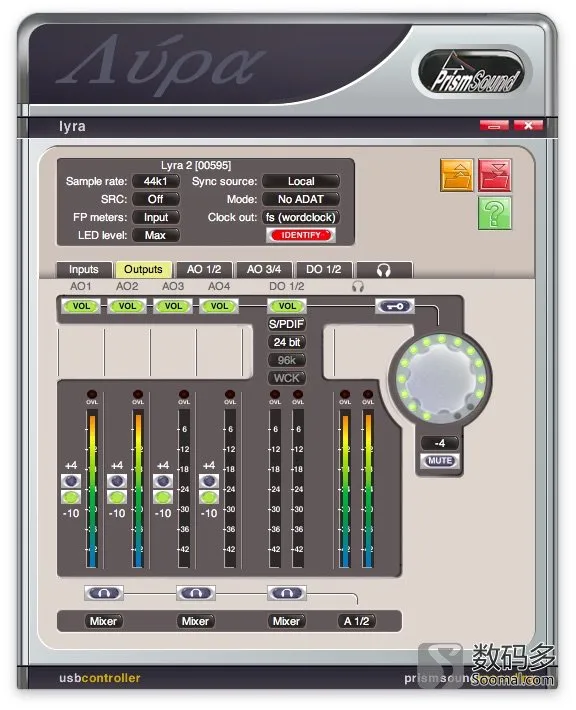Open the Mixer source selector for DO 1/2

coord(287,621)
